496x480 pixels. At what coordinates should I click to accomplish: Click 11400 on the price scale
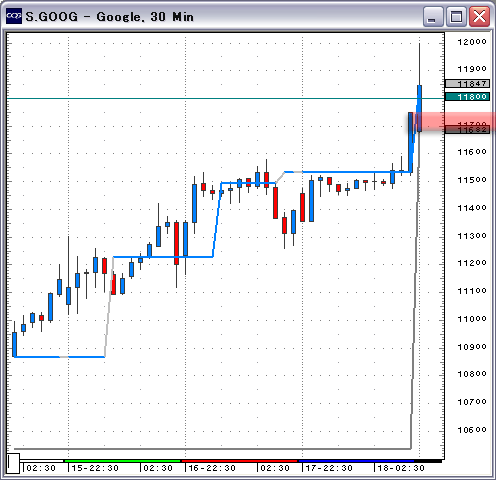pos(472,208)
